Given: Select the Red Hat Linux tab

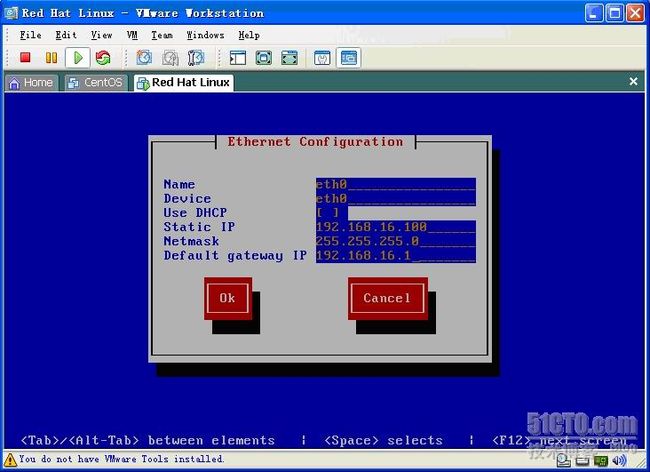Looking at the screenshot, I should coord(184,82).
